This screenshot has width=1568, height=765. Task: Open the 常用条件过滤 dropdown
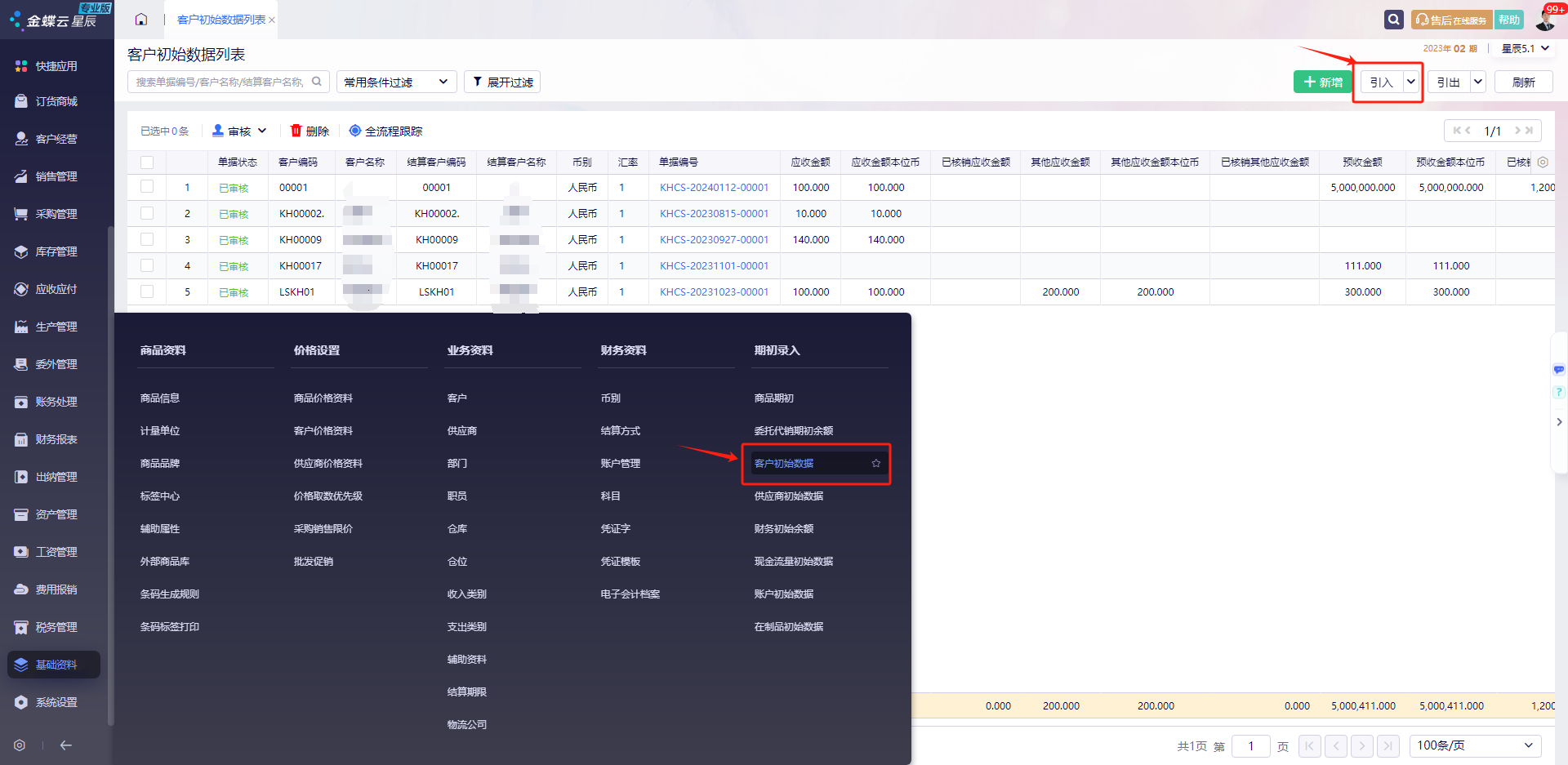396,82
